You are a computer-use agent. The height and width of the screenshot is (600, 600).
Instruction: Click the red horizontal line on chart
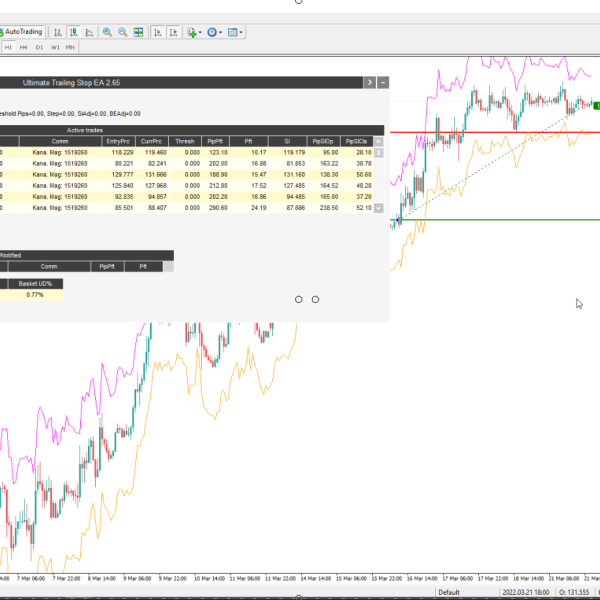coord(480,132)
